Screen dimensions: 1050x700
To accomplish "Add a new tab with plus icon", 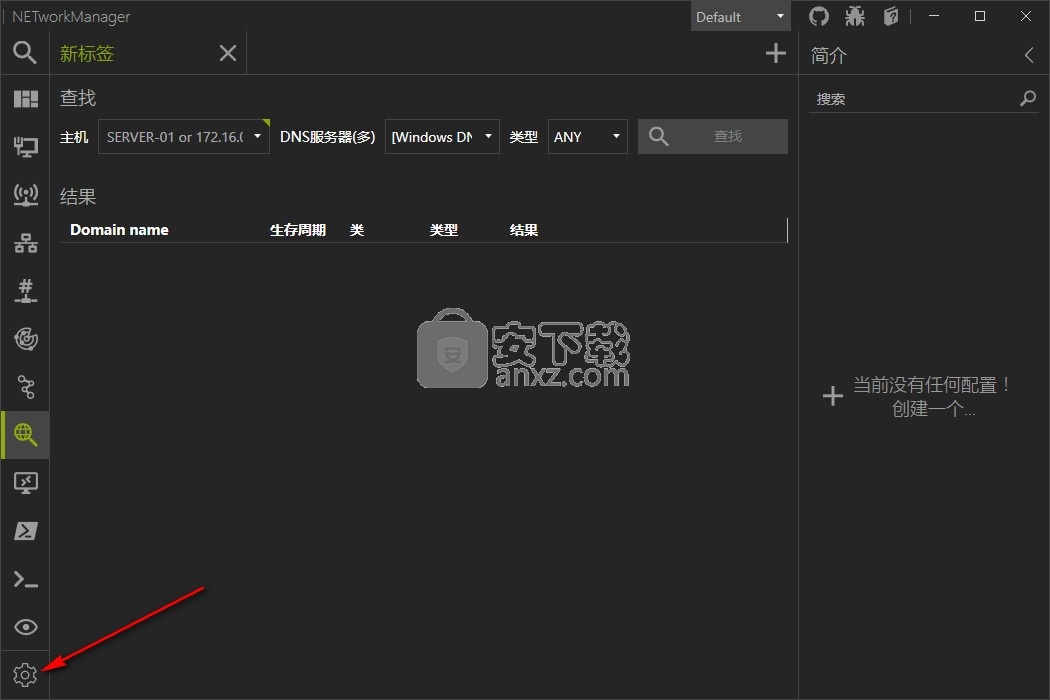I will (x=775, y=53).
